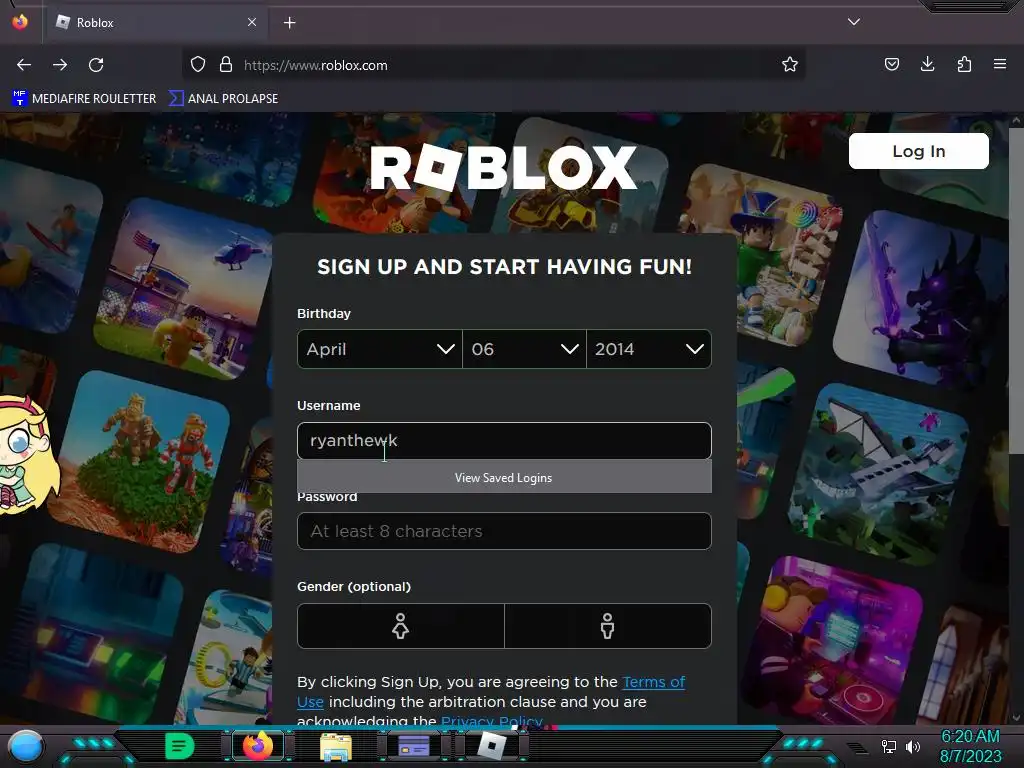1024x768 pixels.
Task: Open the second bookmark in bookmarks toolbar
Action: tap(223, 99)
